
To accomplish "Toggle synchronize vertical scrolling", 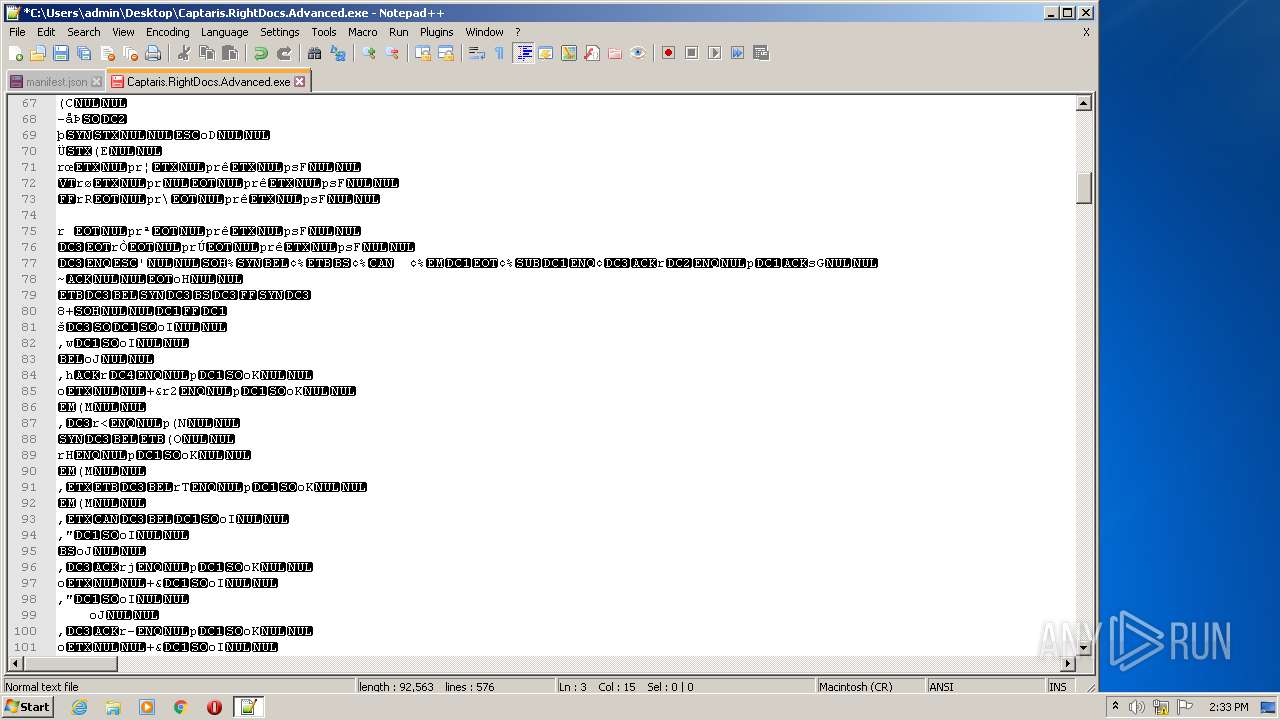I will (422, 53).
